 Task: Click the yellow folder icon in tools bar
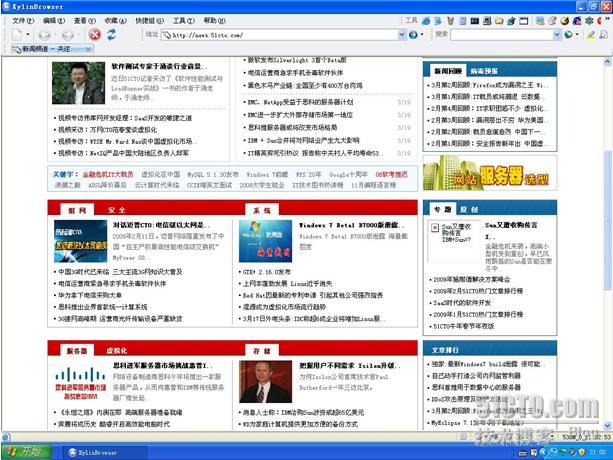pyautogui.click(x=499, y=21)
